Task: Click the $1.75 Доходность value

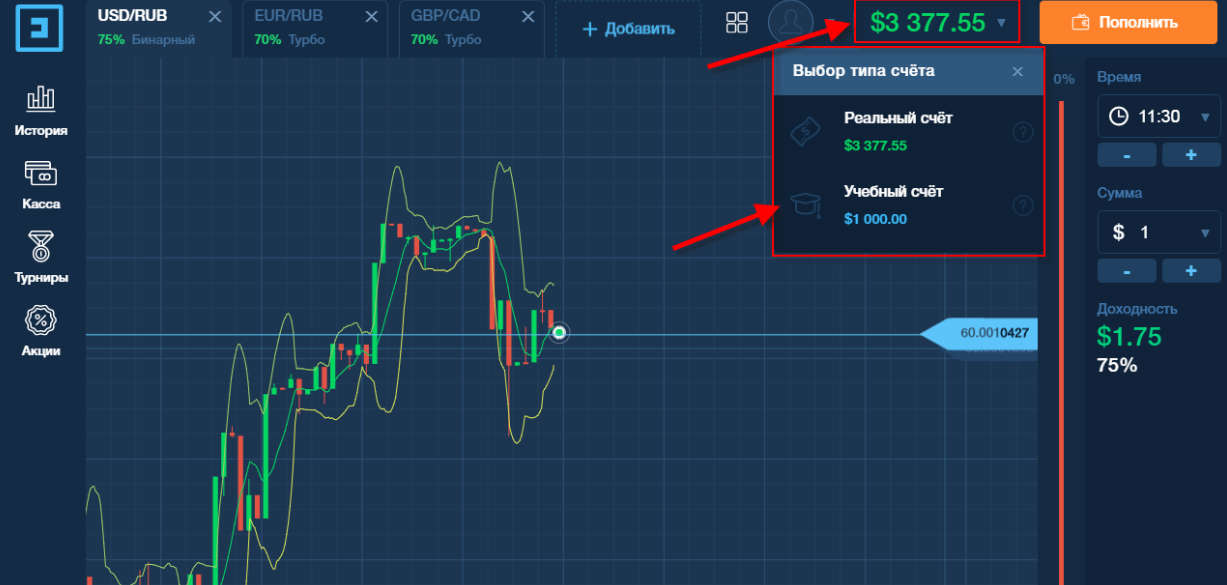Action: [x=1129, y=336]
